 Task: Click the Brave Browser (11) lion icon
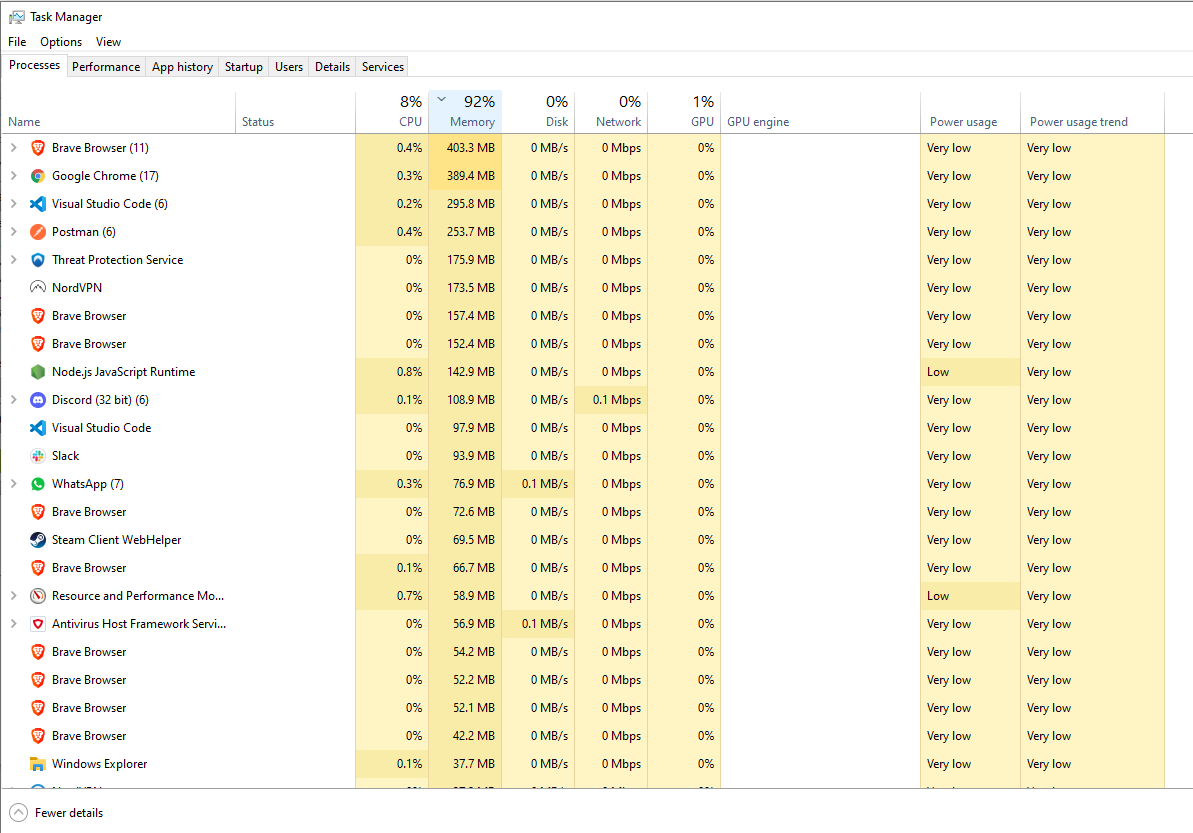[37, 148]
